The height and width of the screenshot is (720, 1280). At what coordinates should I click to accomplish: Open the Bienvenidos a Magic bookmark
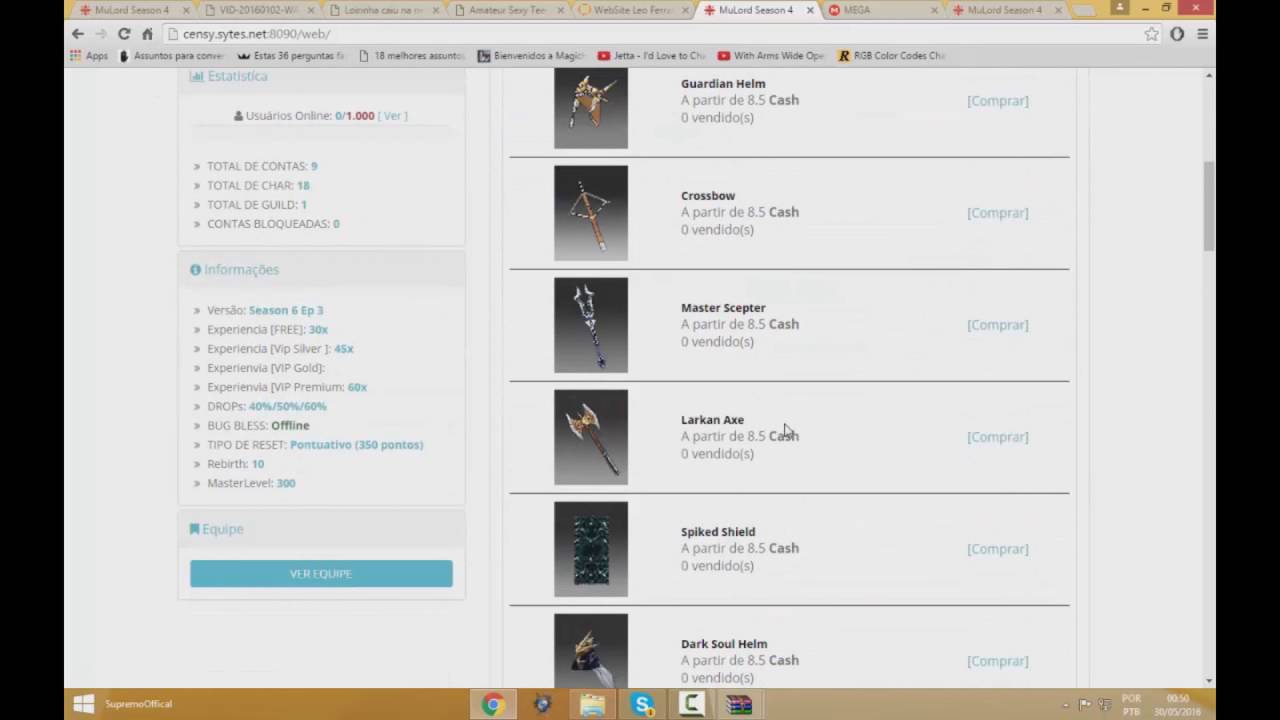pyautogui.click(x=531, y=56)
